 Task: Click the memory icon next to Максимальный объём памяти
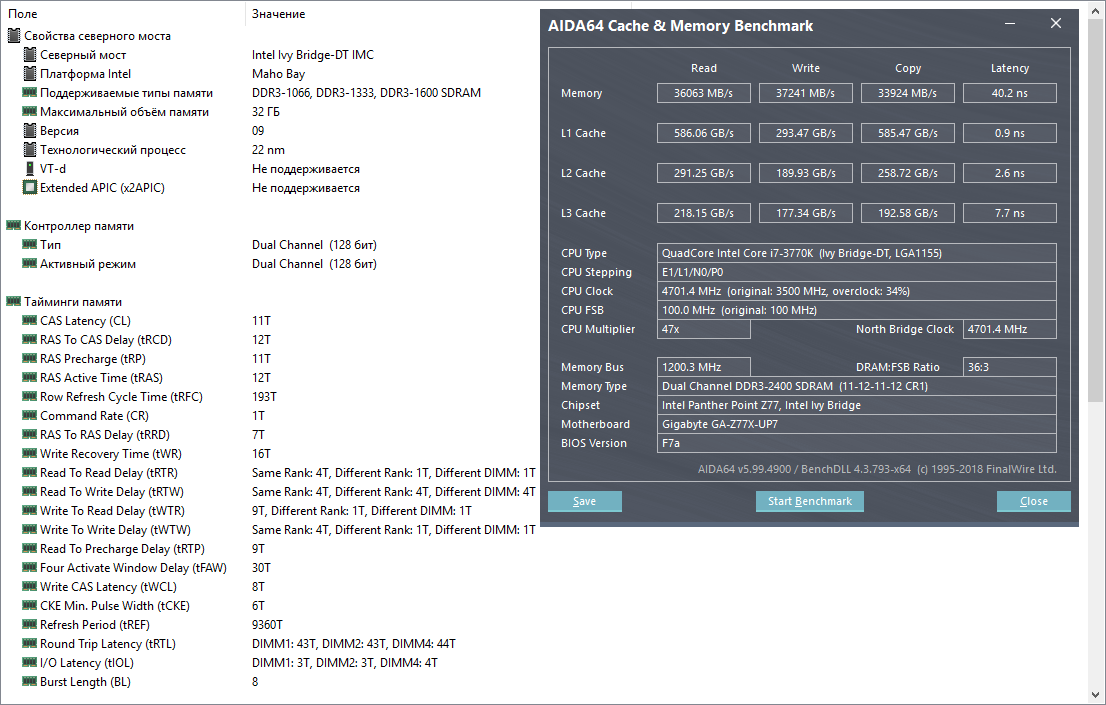[30, 111]
